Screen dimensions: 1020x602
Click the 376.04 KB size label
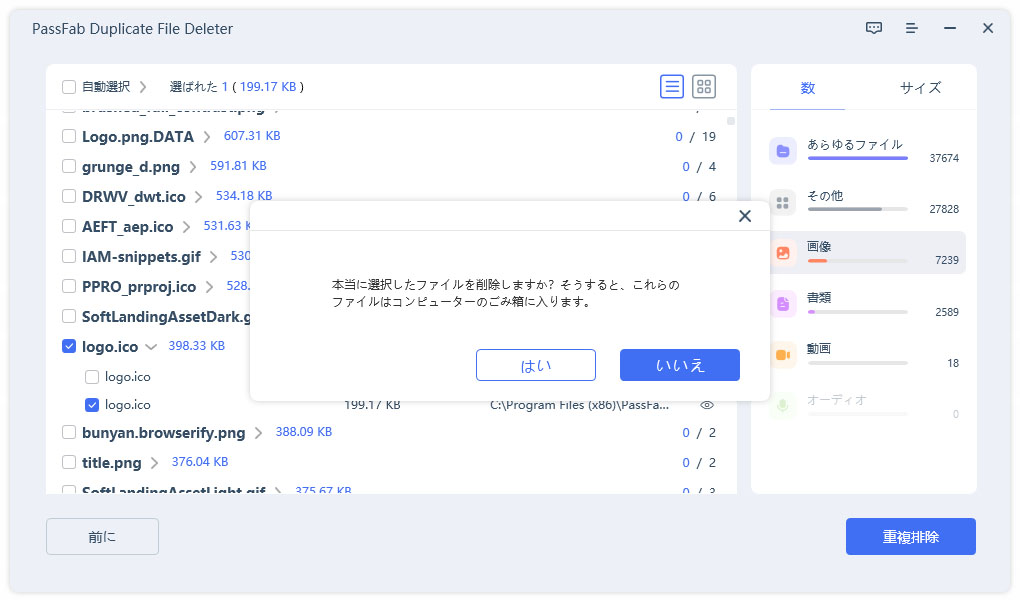200,461
